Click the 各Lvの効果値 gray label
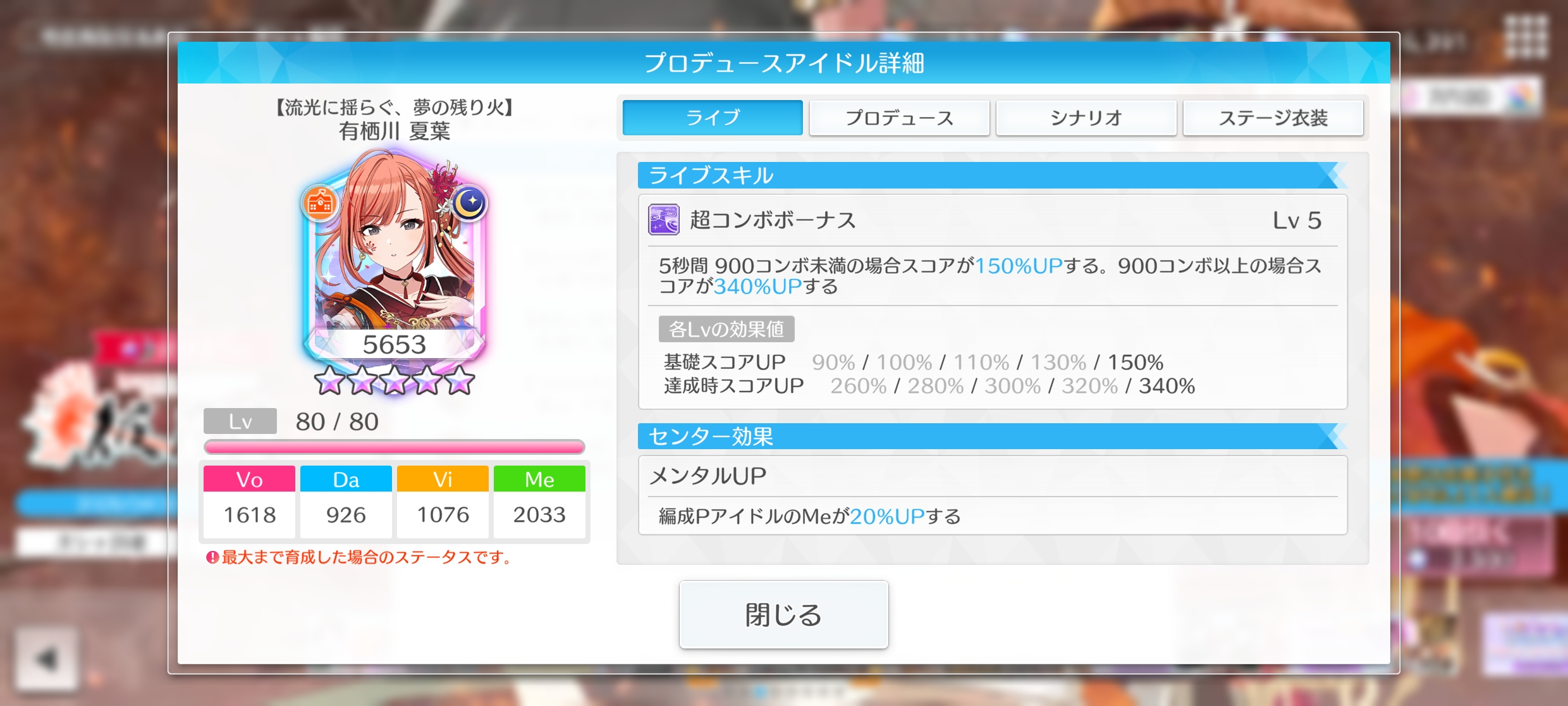This screenshot has height=706, width=1568. tap(726, 329)
